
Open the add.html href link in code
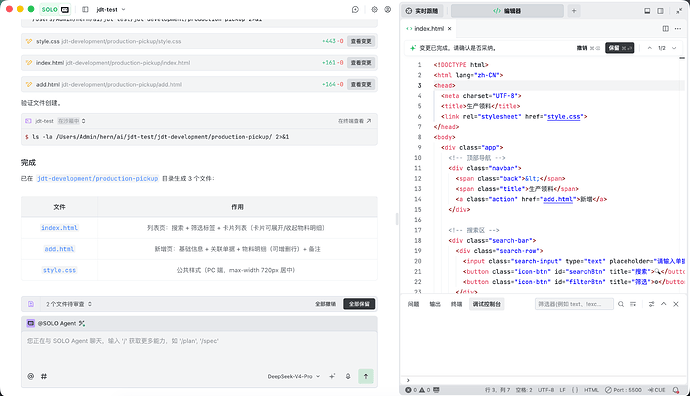tap(558, 199)
